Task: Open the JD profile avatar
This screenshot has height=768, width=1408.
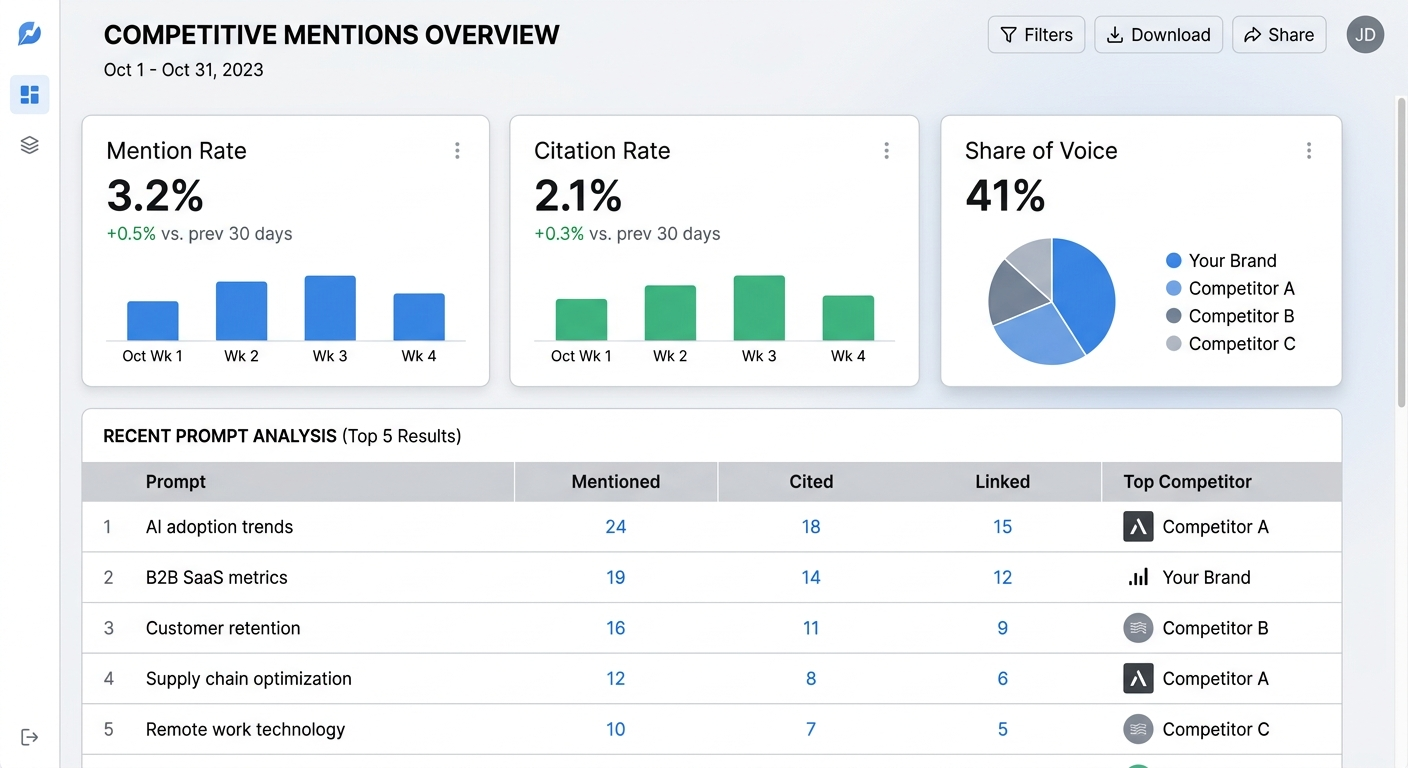Action: [1365, 34]
